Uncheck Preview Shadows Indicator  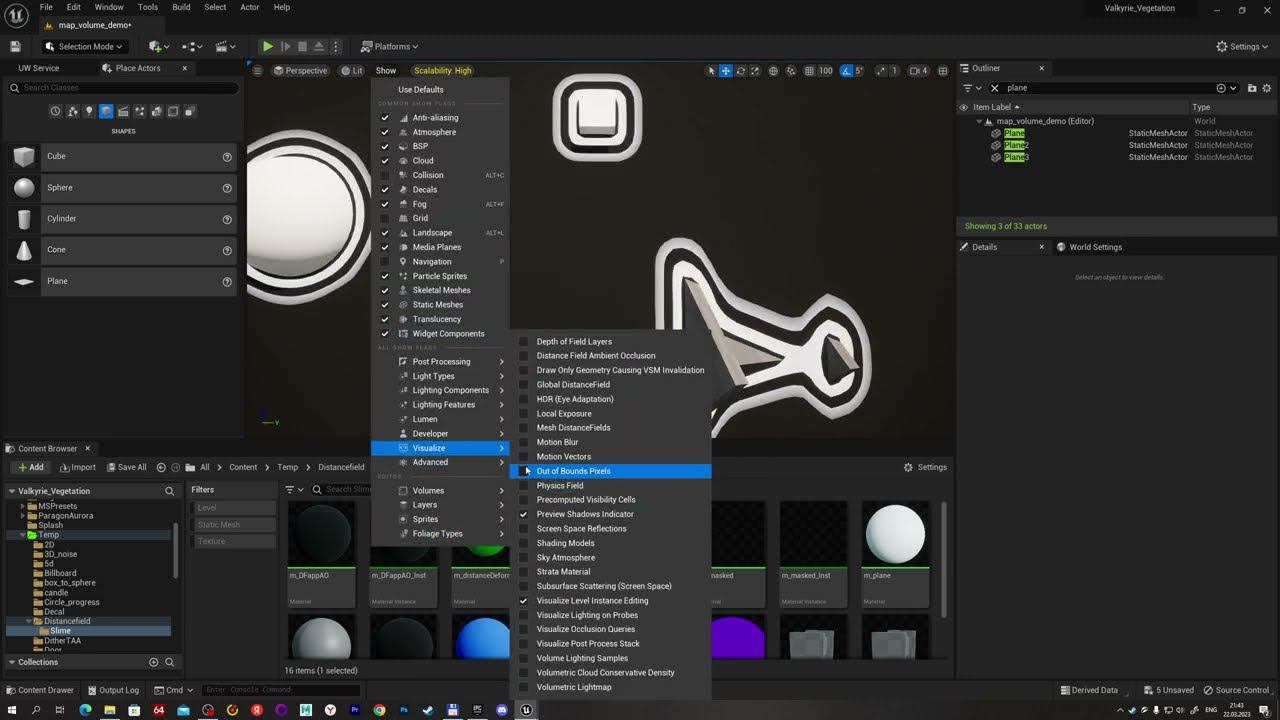[x=523, y=514]
